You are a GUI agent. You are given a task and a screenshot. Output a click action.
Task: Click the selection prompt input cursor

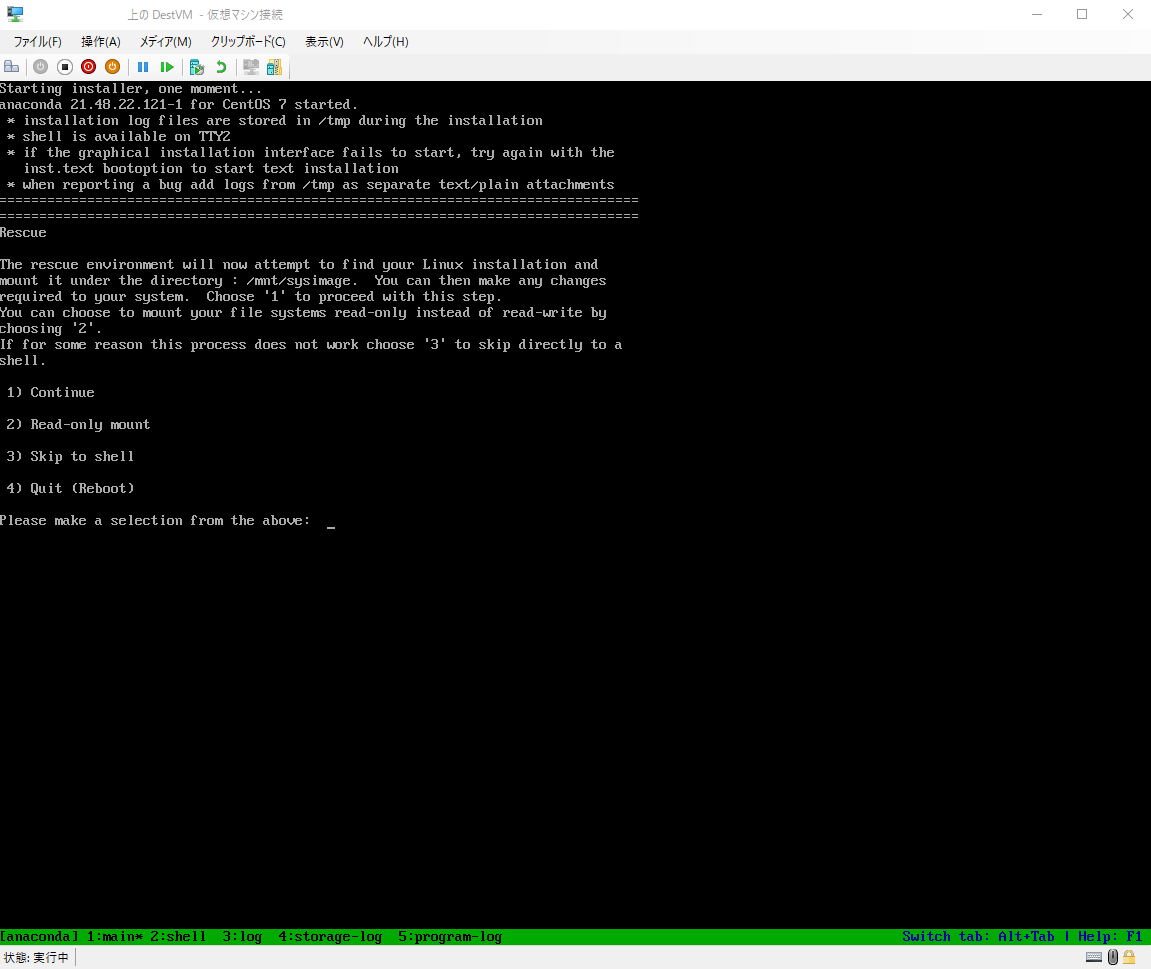[x=330, y=523]
